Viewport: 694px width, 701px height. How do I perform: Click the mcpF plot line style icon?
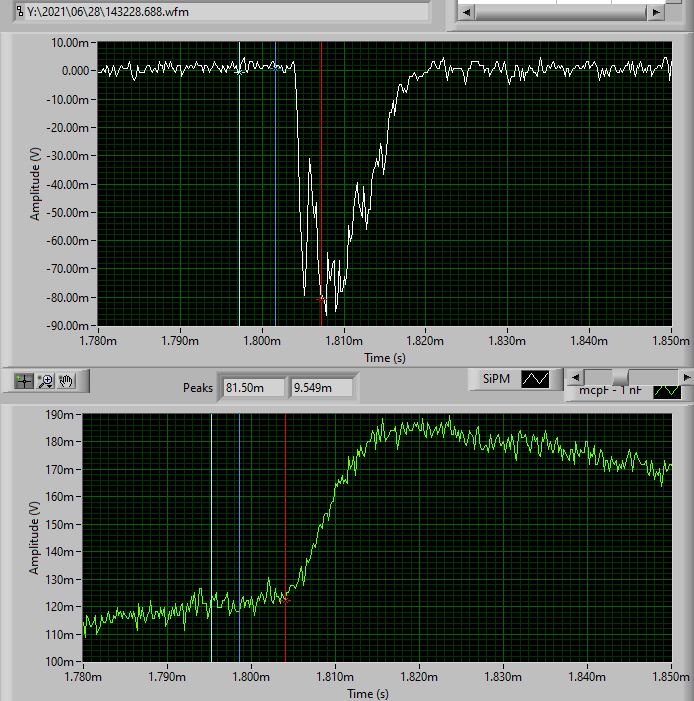665,393
